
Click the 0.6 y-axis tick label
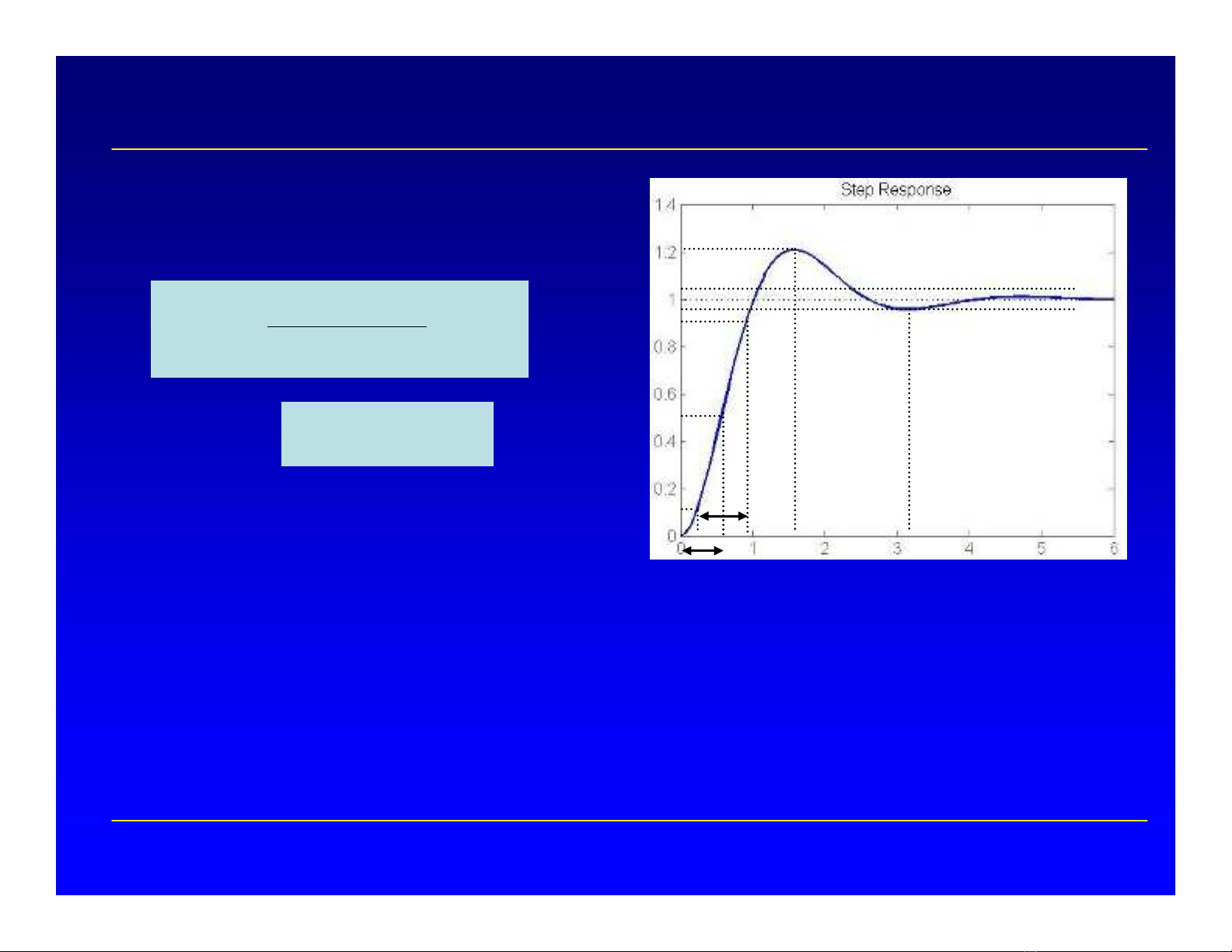(x=665, y=394)
